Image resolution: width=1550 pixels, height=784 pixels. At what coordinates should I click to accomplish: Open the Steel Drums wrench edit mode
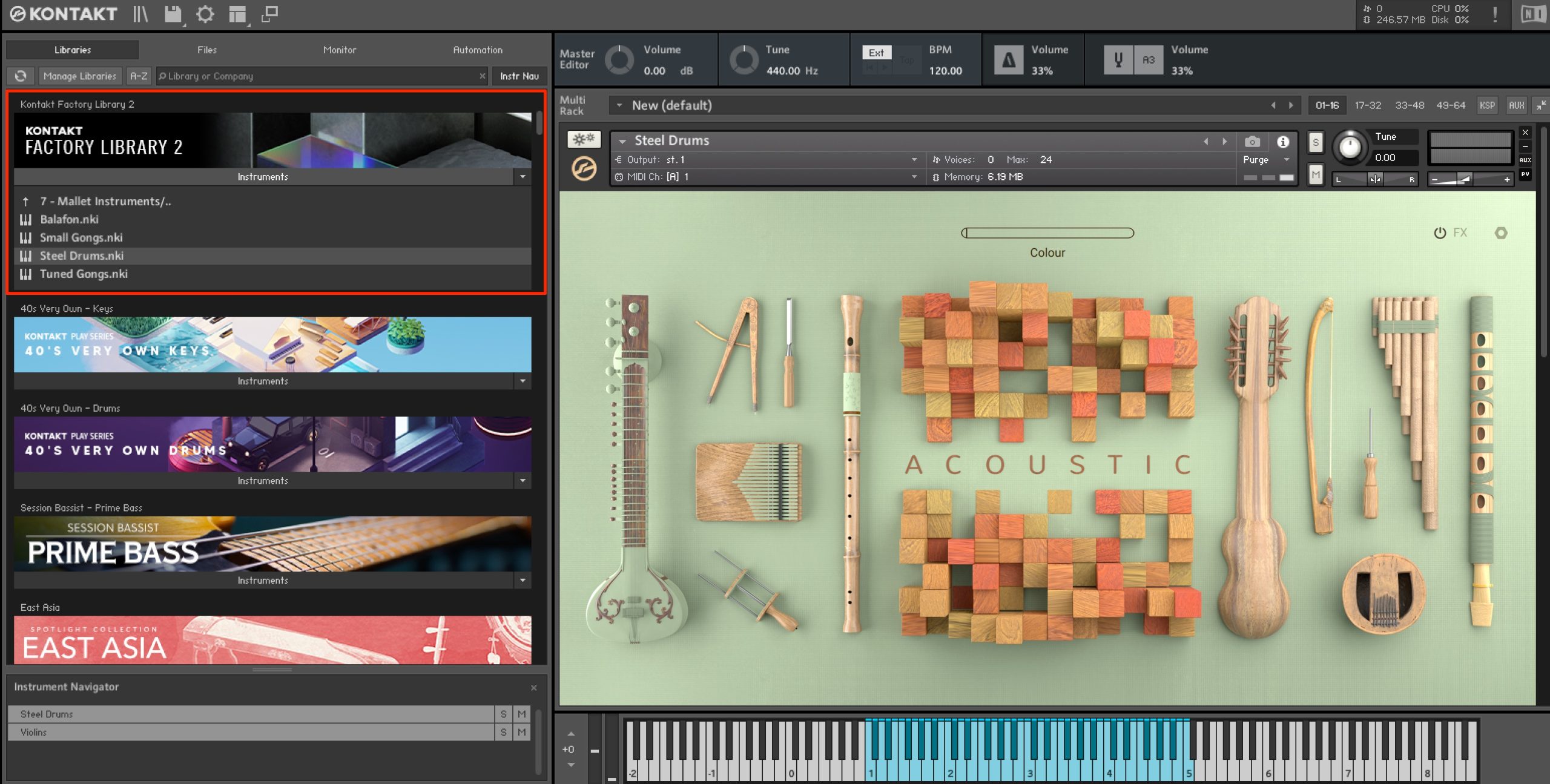(584, 140)
